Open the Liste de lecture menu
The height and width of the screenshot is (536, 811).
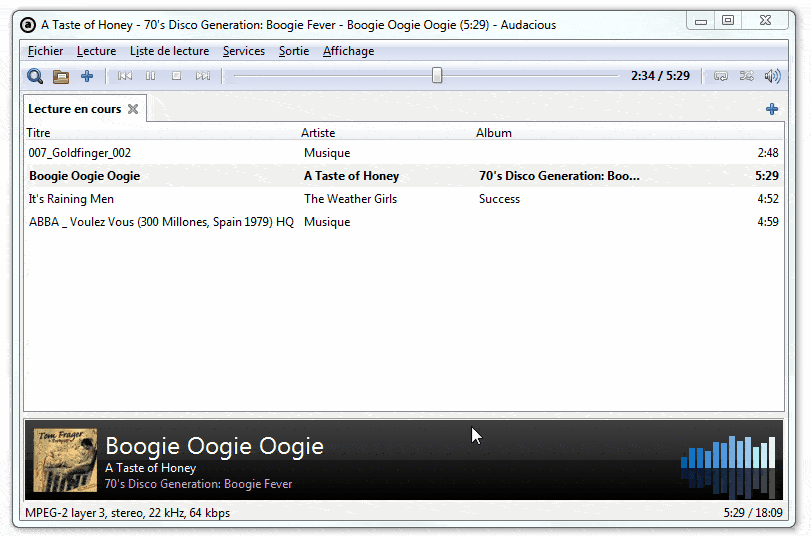[170, 51]
